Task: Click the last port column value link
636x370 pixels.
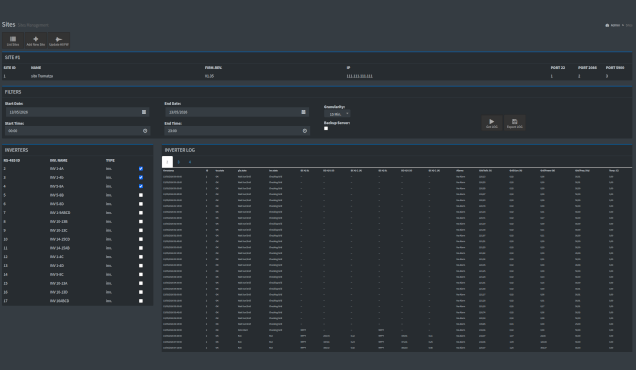Action: coord(607,76)
